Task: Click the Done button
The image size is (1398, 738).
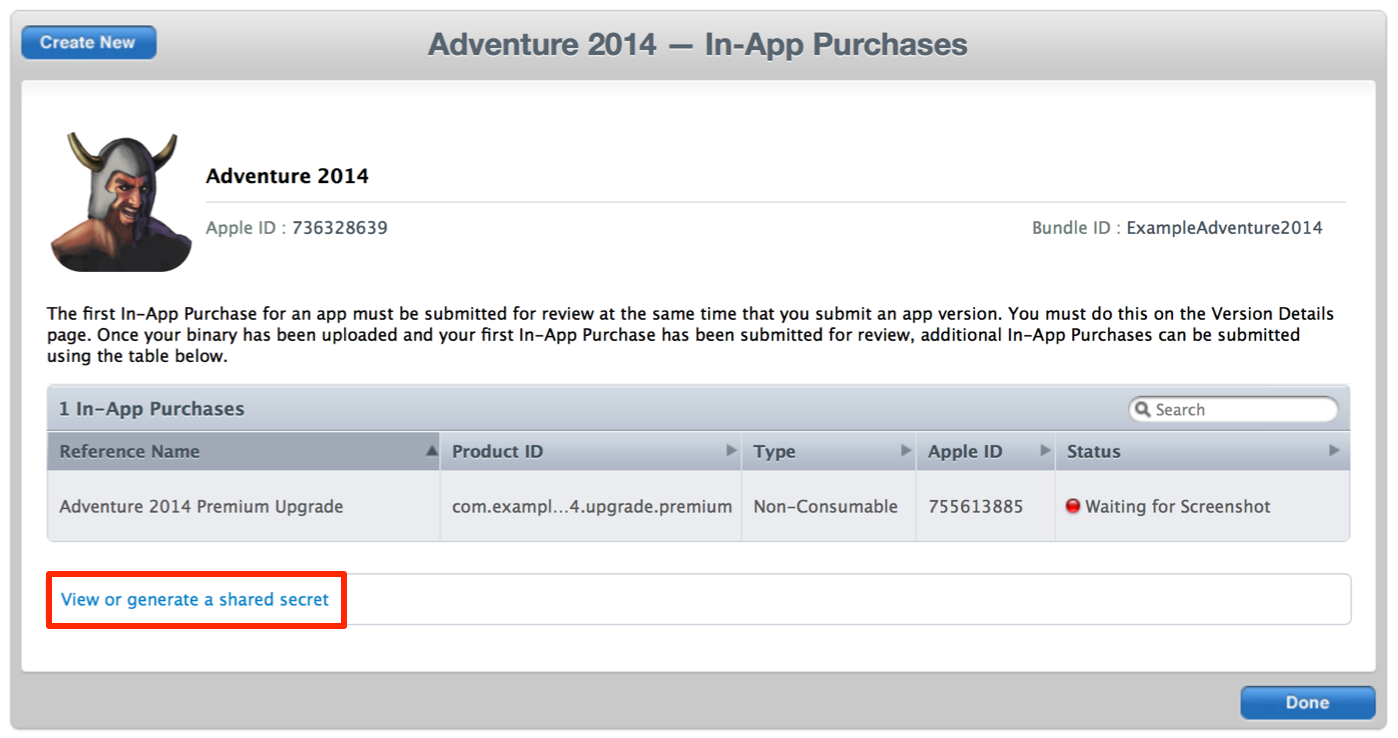Action: (x=1307, y=702)
